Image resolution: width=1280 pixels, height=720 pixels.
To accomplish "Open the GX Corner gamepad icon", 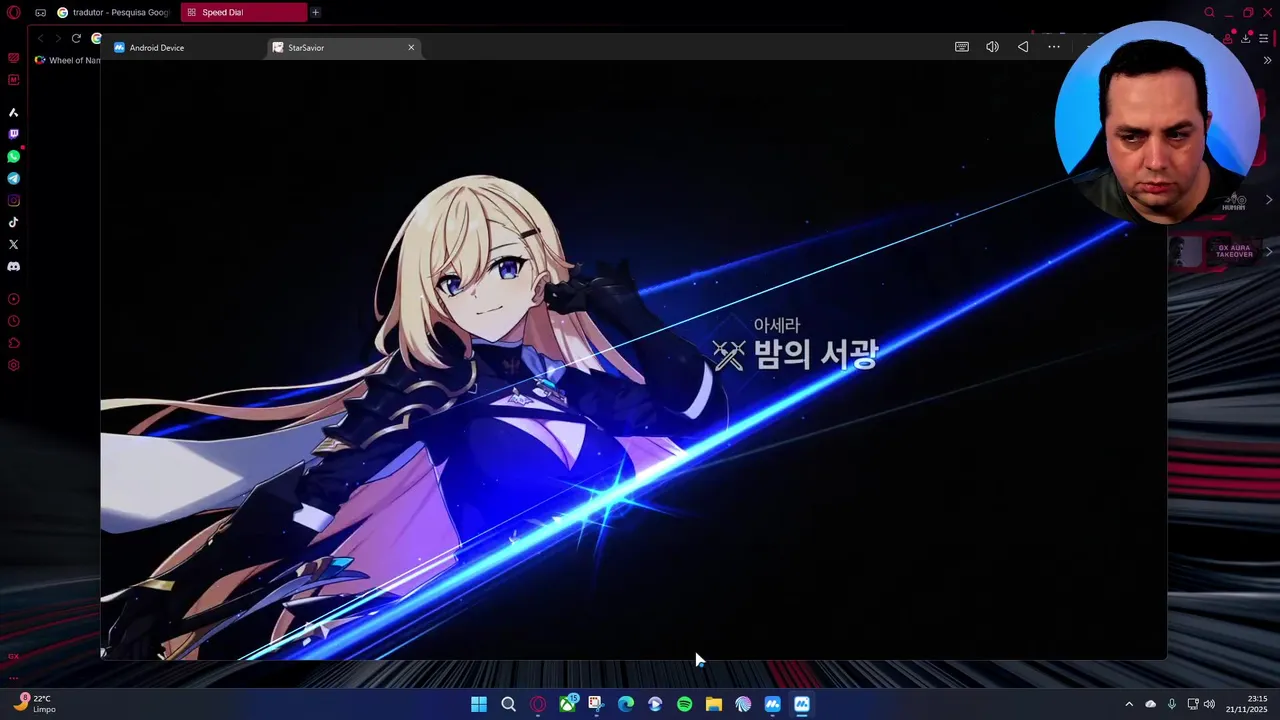I will [x=40, y=12].
